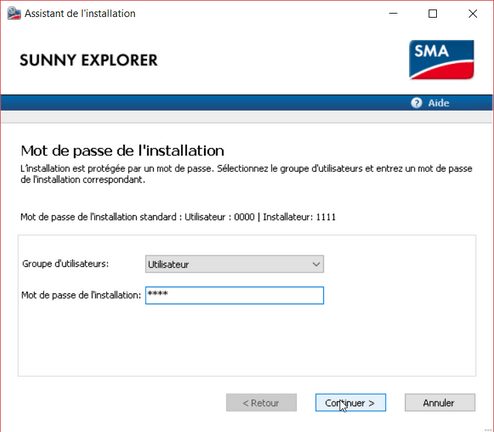Click the Mot de passe de l'installation heading

(122, 151)
